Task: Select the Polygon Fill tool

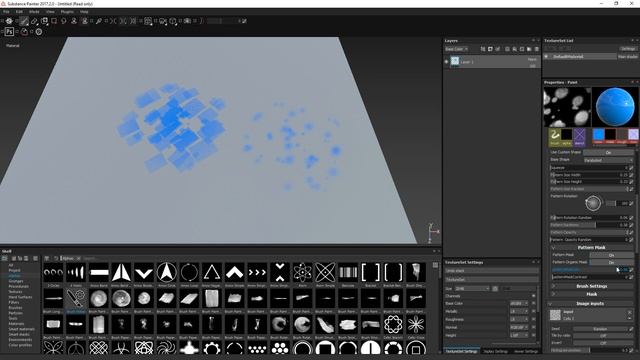Action: point(54,21)
